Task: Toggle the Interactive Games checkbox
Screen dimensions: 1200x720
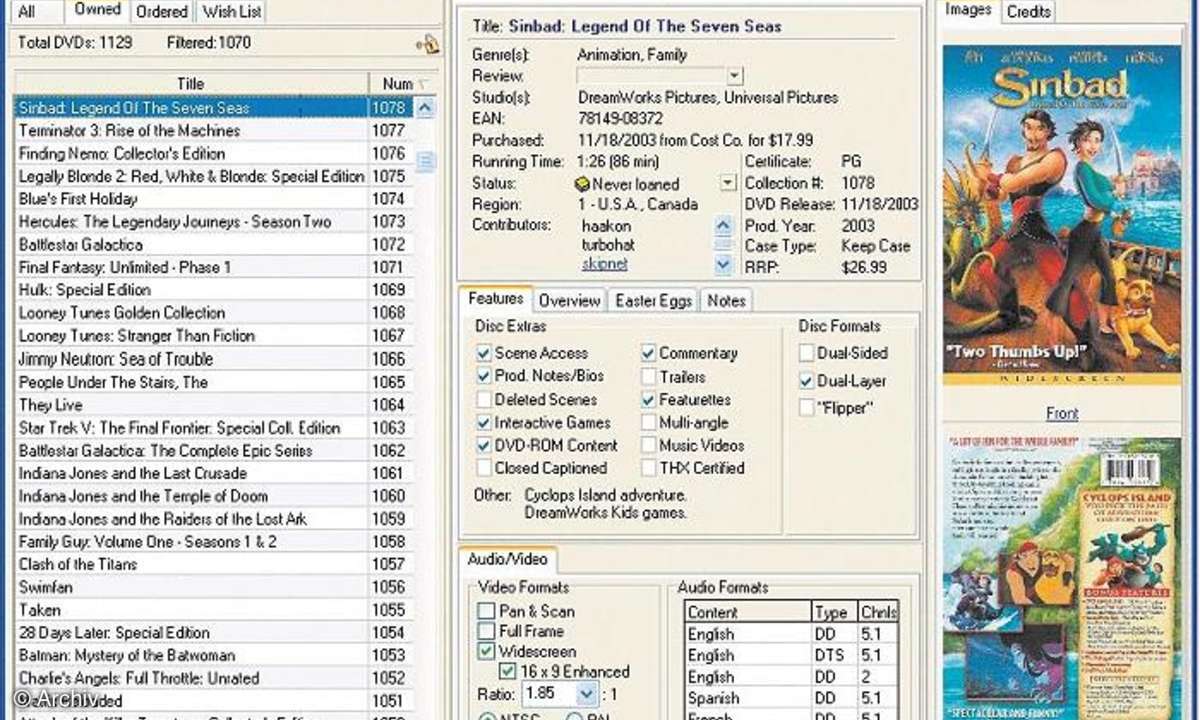Action: pyautogui.click(x=484, y=422)
